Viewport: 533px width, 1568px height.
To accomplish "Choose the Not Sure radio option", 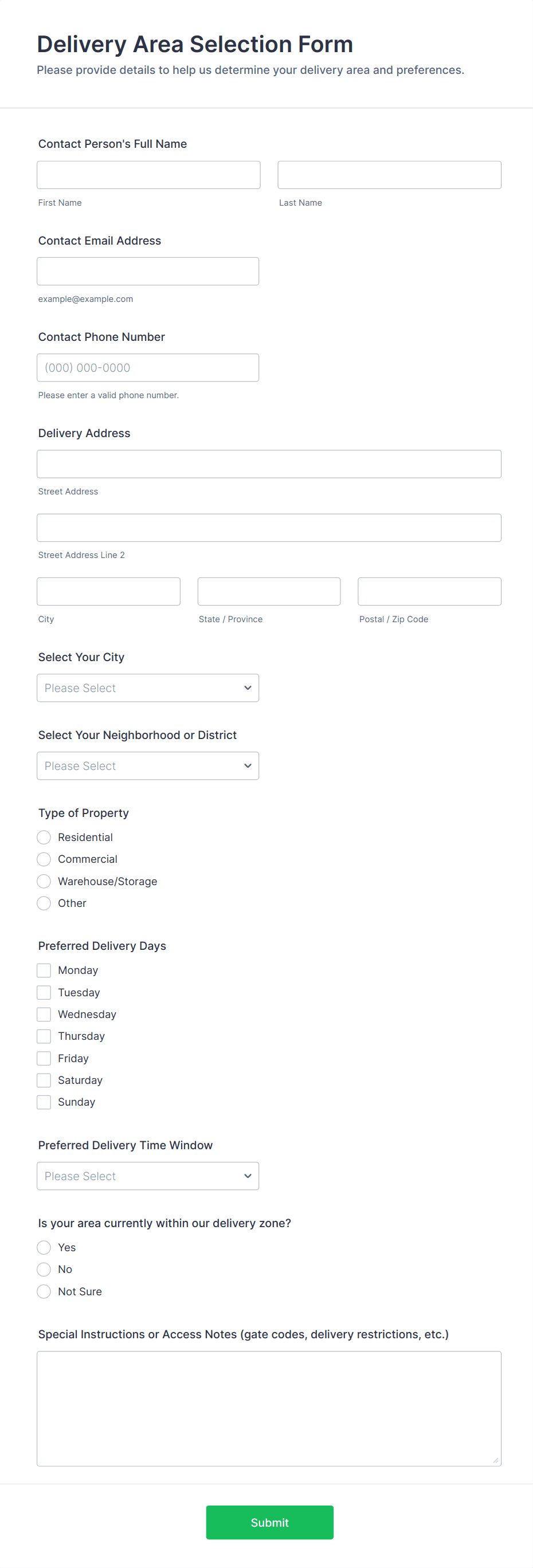I will tap(44, 1292).
